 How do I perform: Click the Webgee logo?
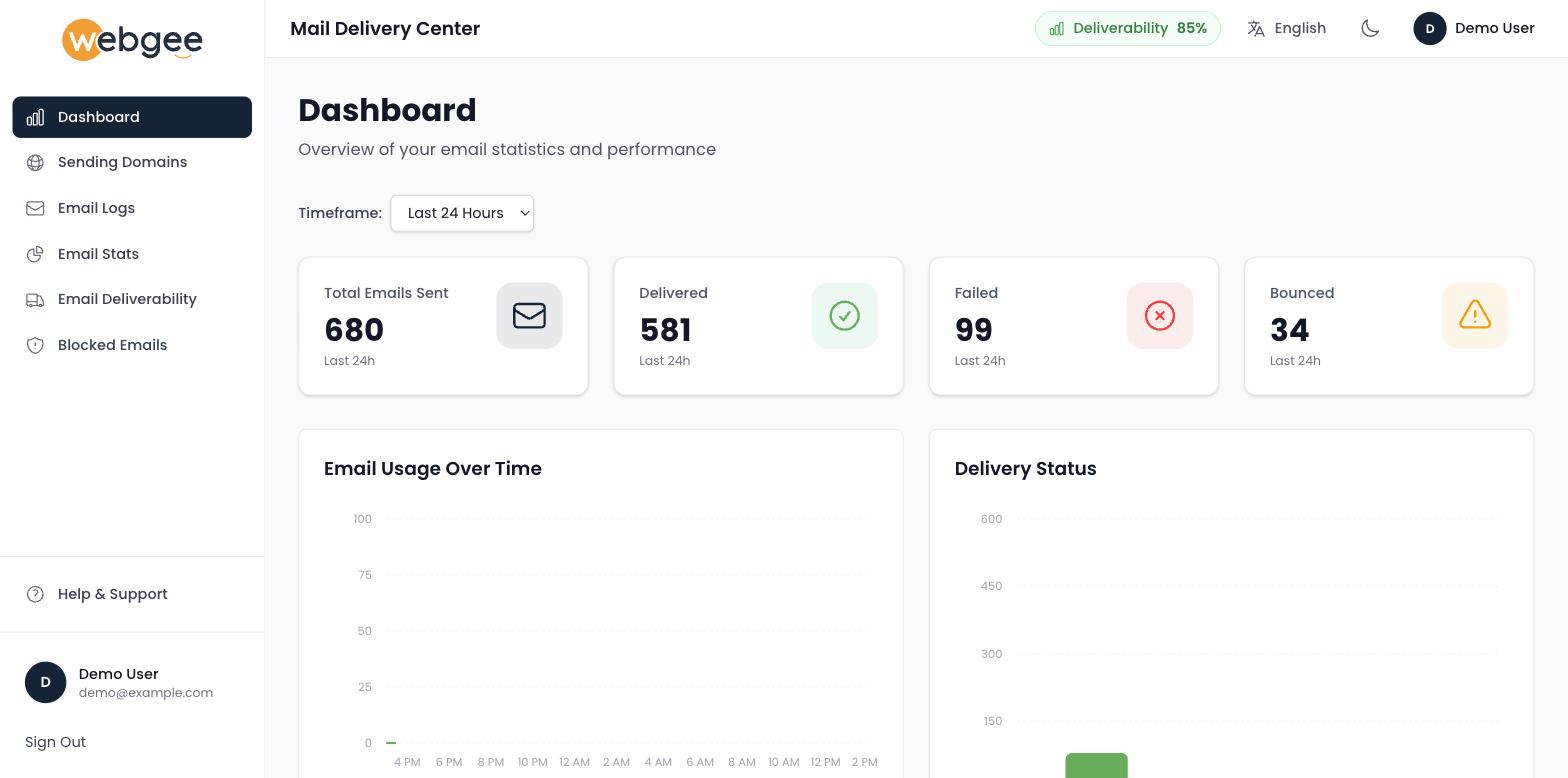coord(132,40)
